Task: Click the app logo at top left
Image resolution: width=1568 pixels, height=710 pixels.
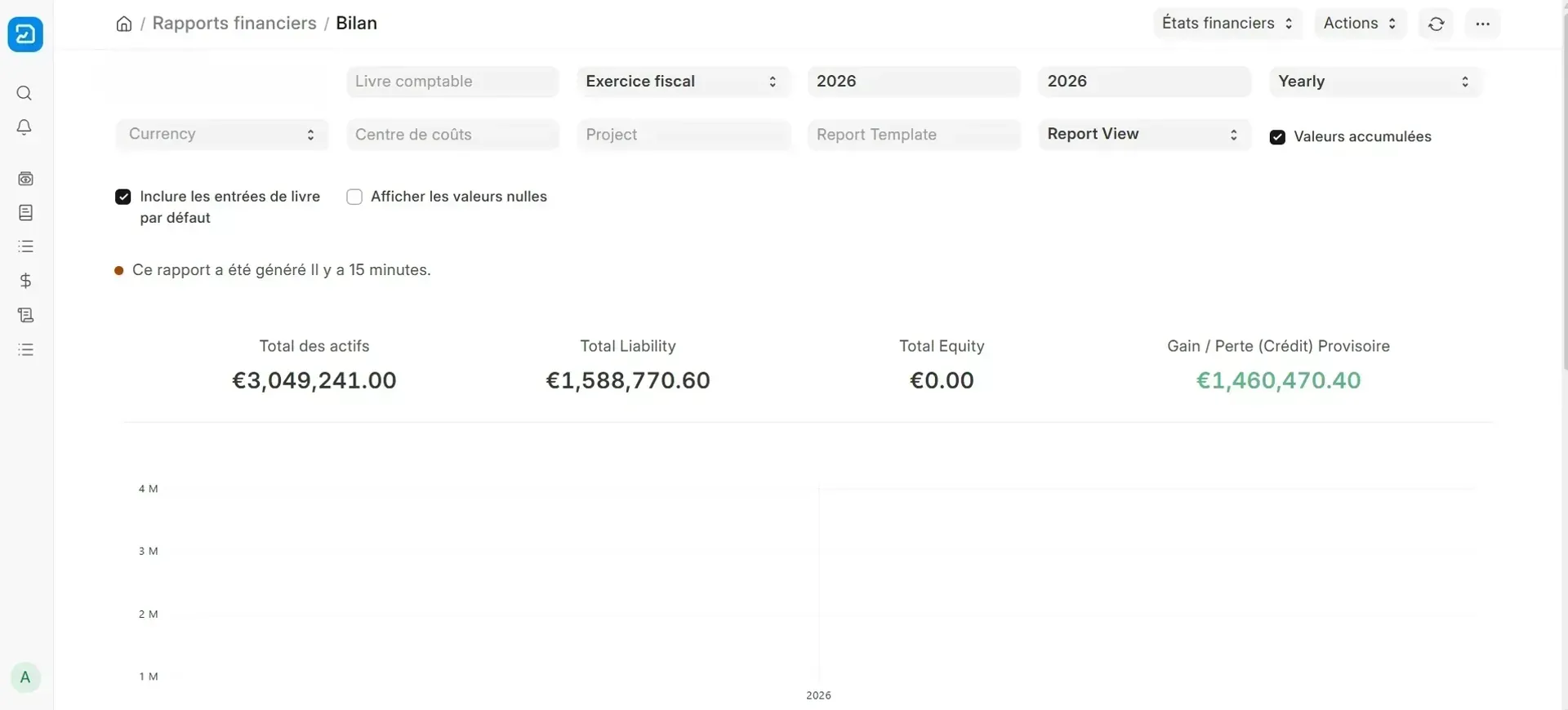Action: coord(25,34)
